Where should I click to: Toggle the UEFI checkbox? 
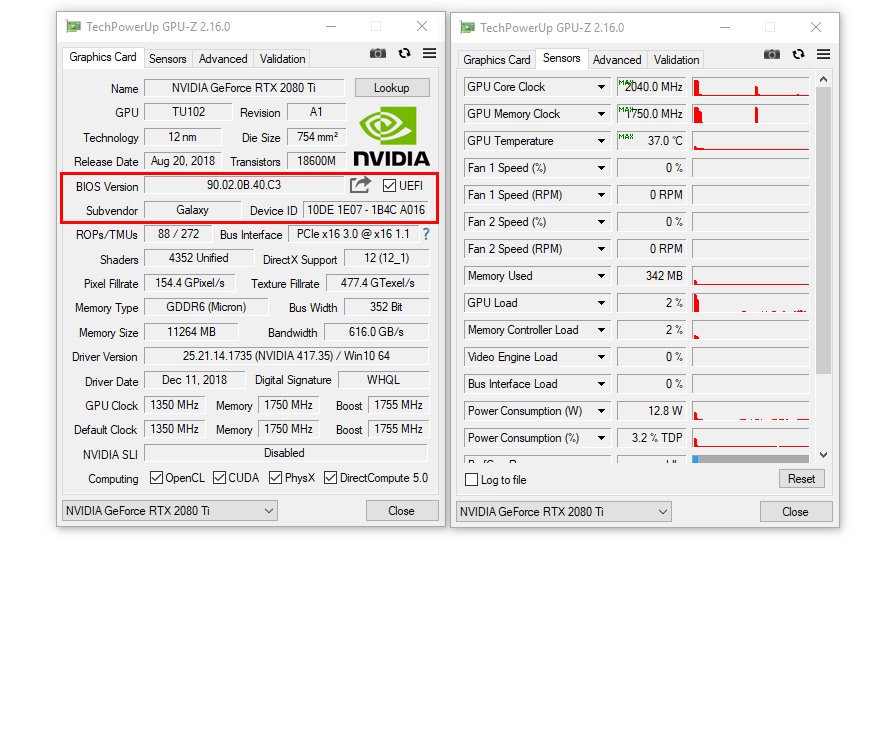[390, 186]
